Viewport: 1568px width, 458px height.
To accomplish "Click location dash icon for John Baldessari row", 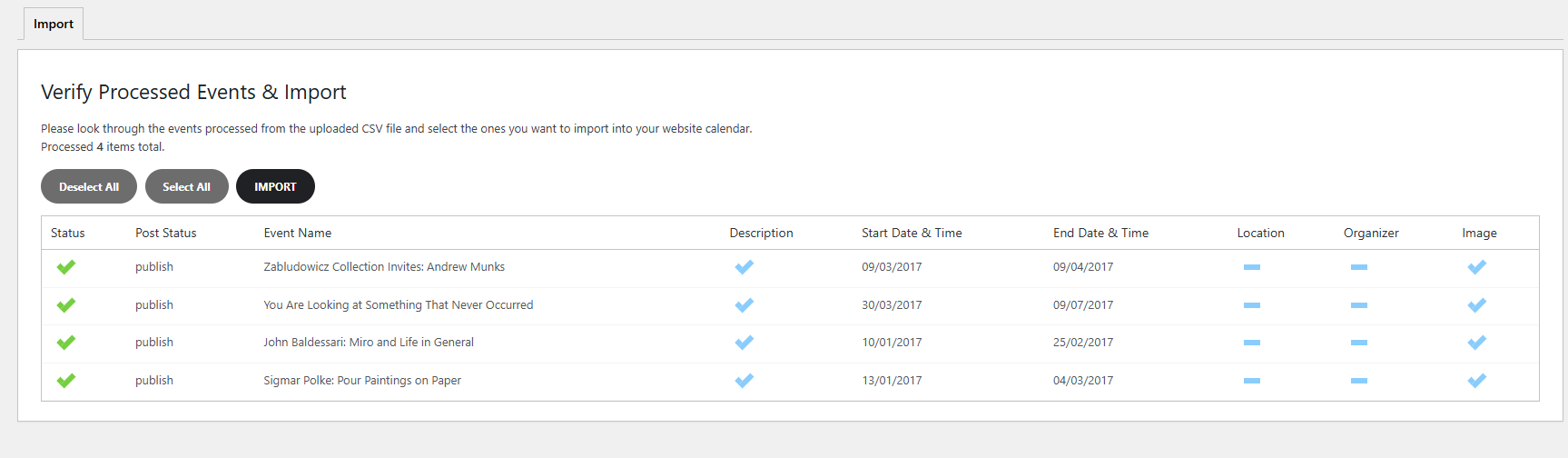I will pyautogui.click(x=1252, y=343).
